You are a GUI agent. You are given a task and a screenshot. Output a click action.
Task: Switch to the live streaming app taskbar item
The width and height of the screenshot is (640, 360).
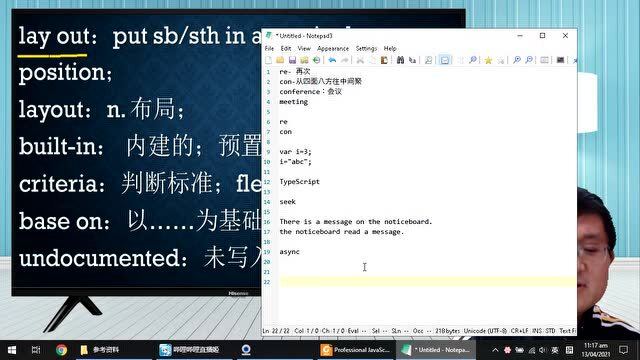pos(194,350)
